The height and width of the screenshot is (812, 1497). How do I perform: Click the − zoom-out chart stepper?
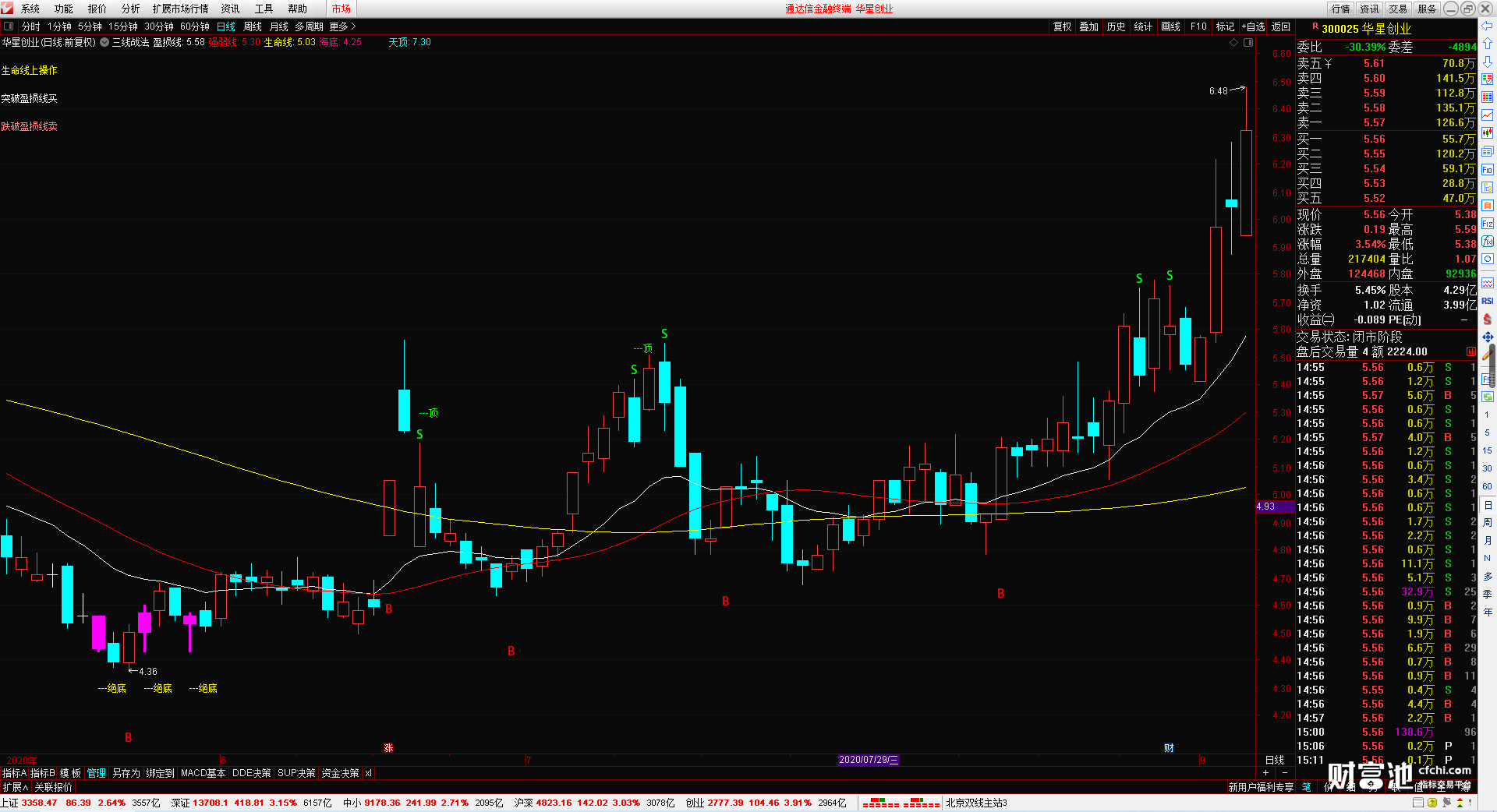(1285, 772)
